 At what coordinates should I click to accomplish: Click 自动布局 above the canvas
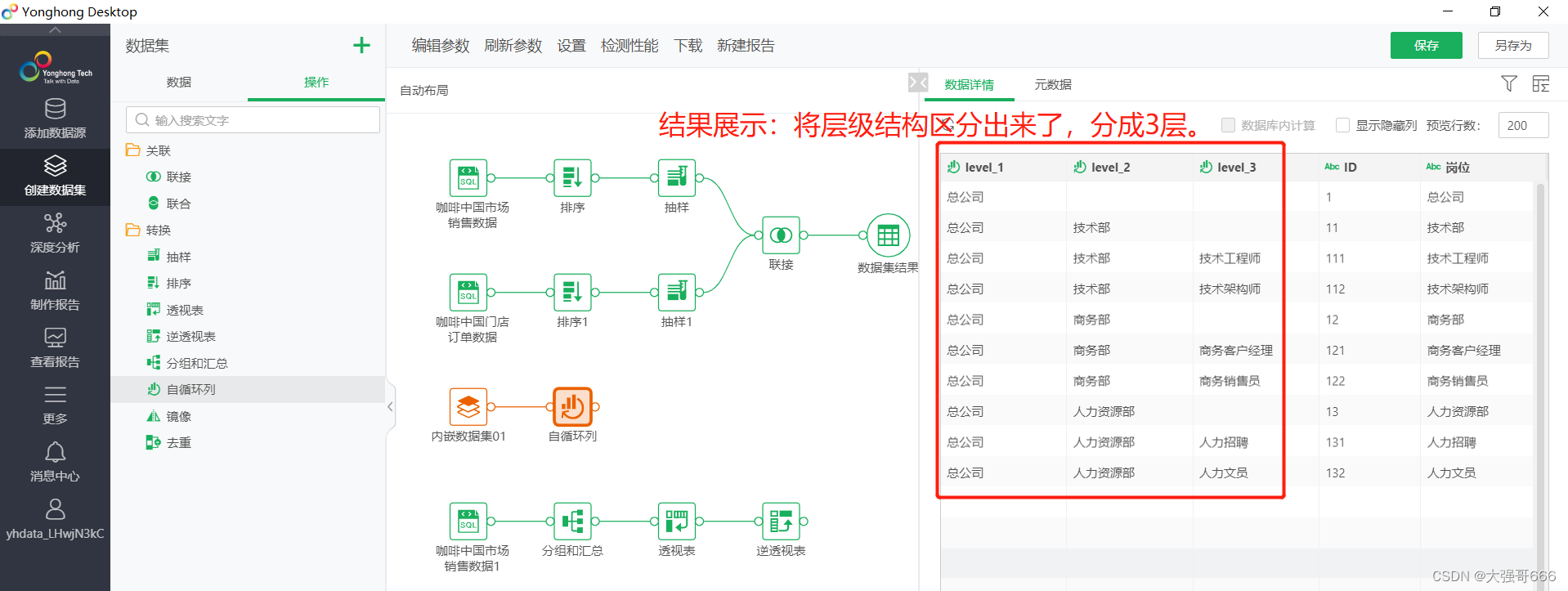424,90
